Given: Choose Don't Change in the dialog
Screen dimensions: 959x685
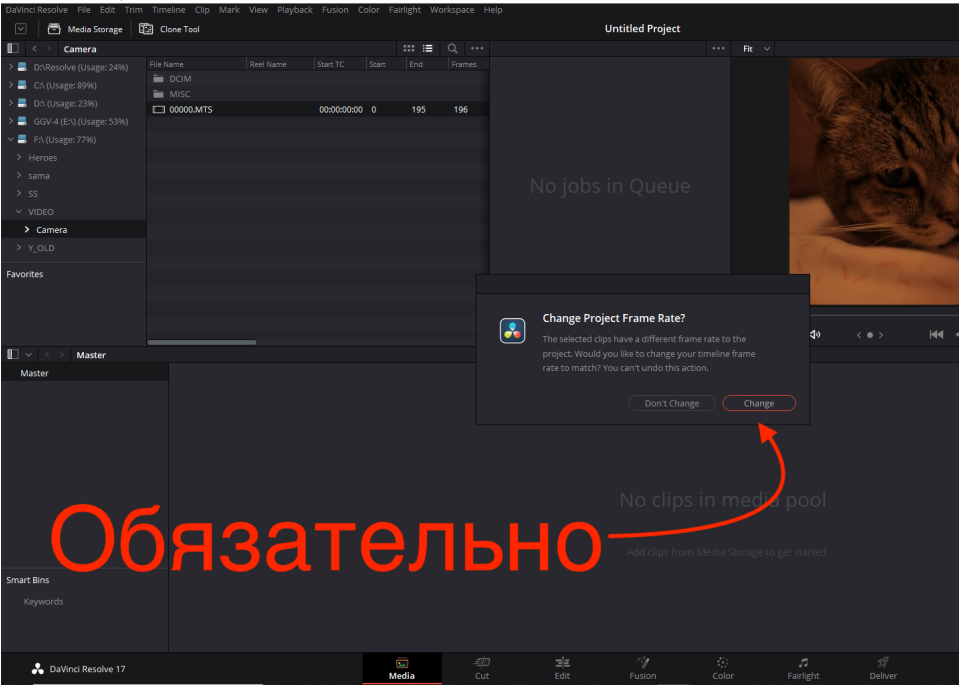Looking at the screenshot, I should pyautogui.click(x=672, y=403).
